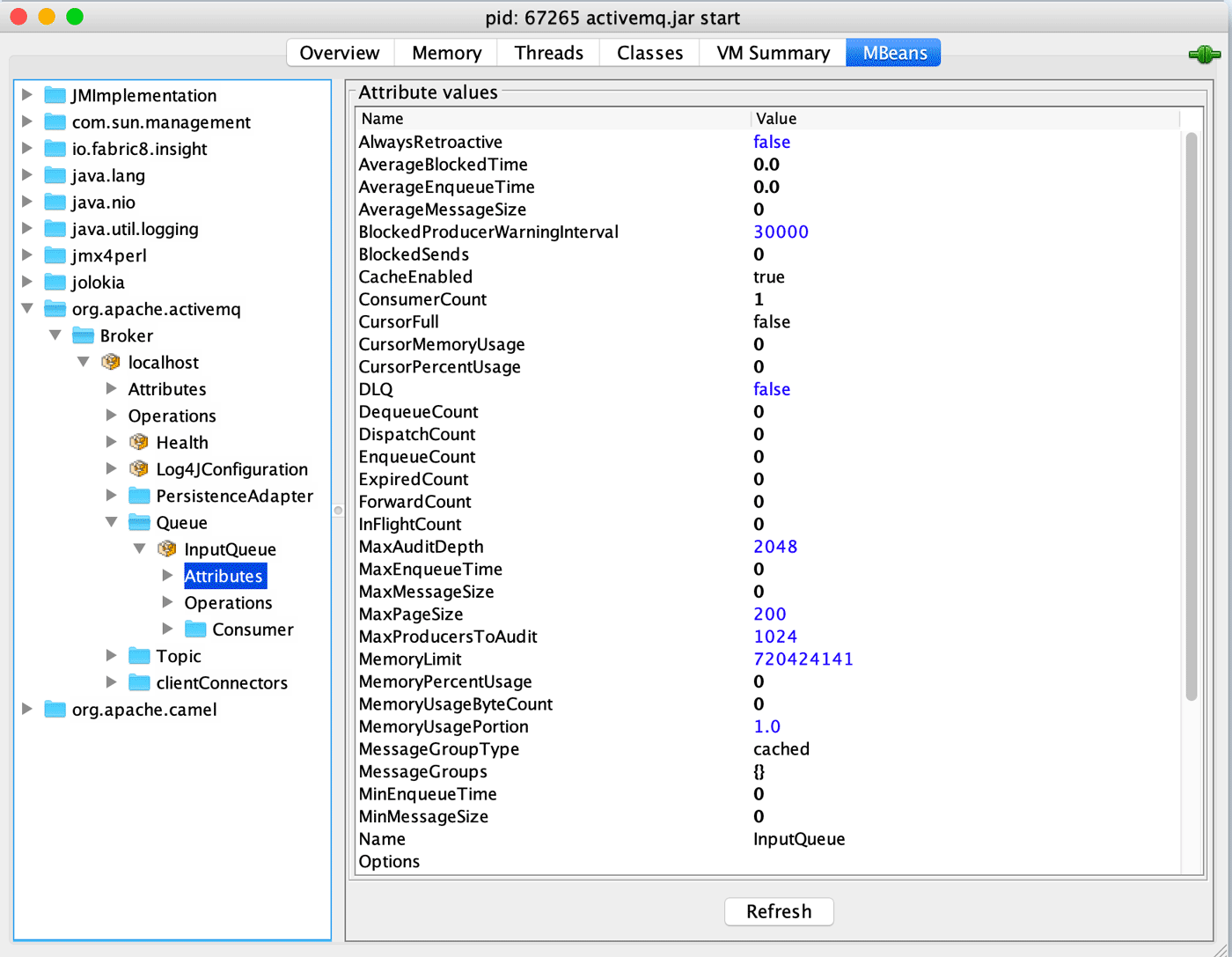The image size is (1232, 957).
Task: Click the com.sun.management folder icon
Action: click(x=55, y=121)
